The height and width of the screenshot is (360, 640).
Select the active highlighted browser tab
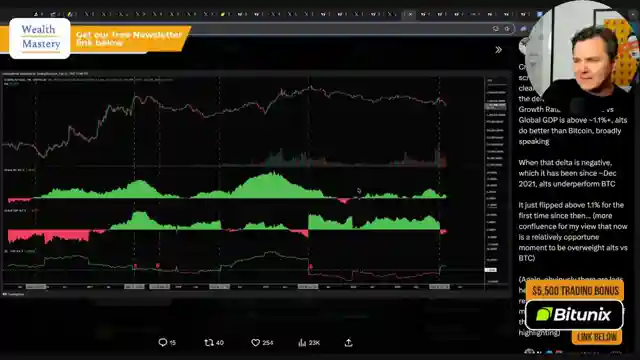pos(409,14)
